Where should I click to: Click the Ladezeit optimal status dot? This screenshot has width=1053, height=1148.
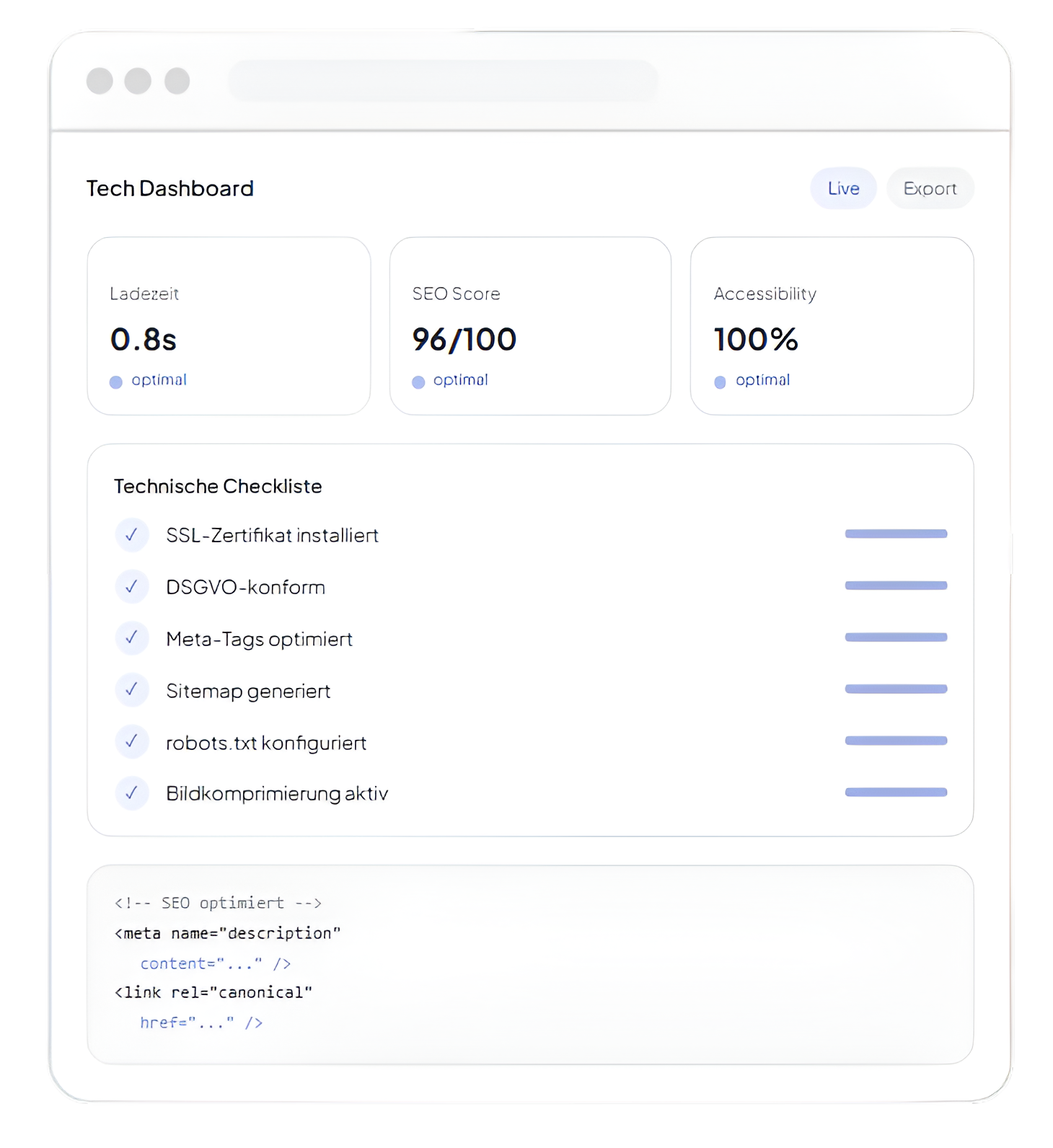[x=116, y=382]
